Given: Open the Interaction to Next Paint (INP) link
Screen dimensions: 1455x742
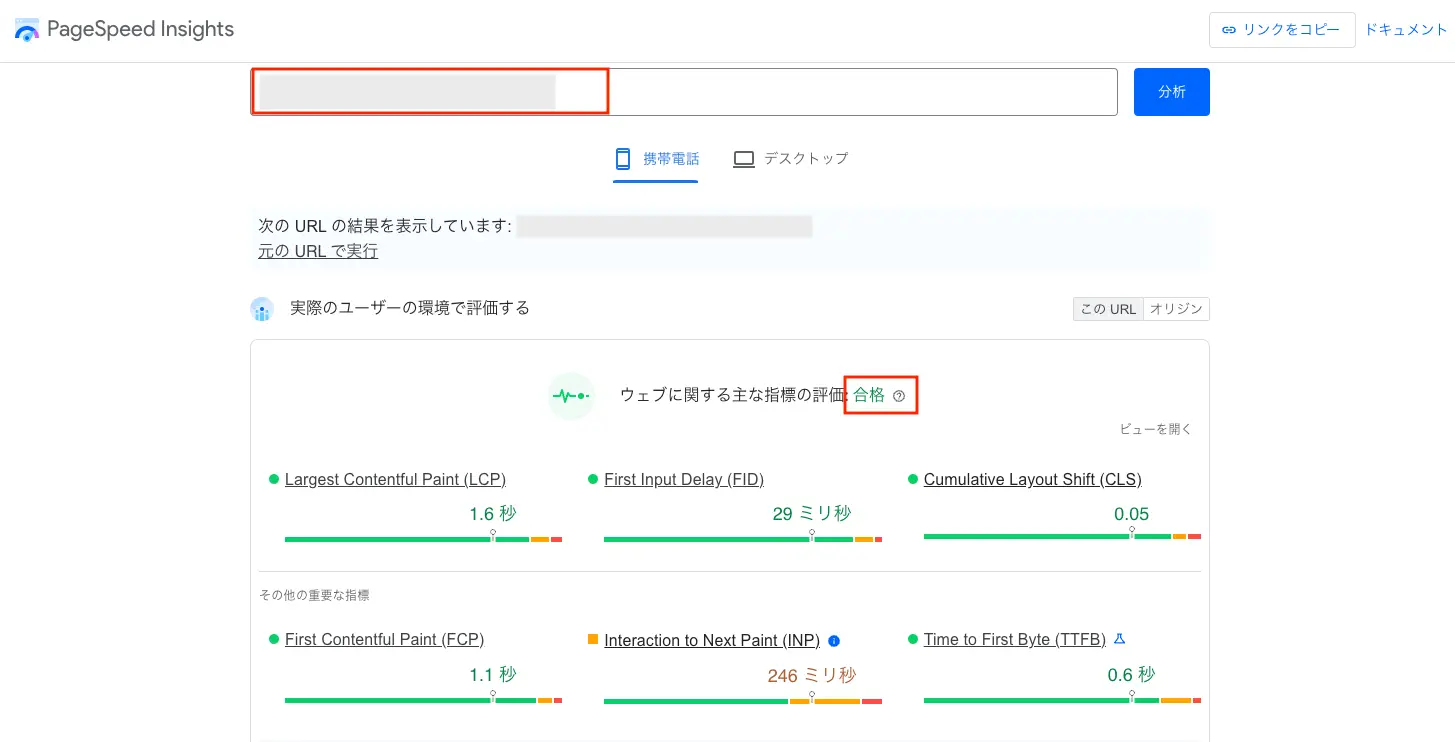Looking at the screenshot, I should point(712,641).
